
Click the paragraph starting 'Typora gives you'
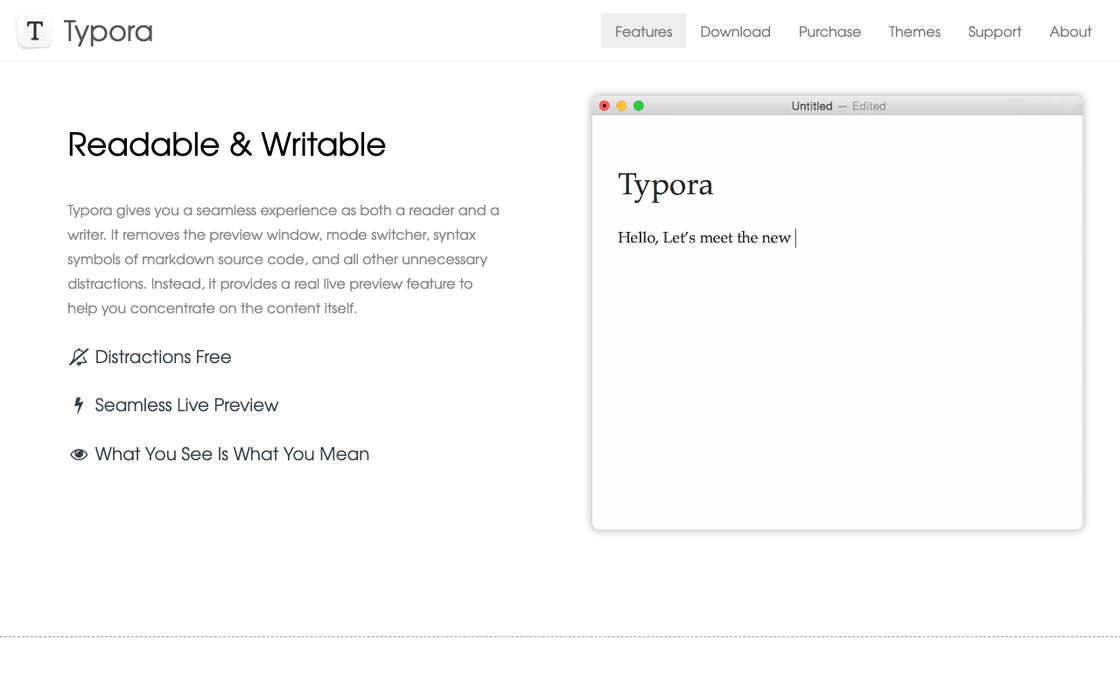(x=284, y=259)
